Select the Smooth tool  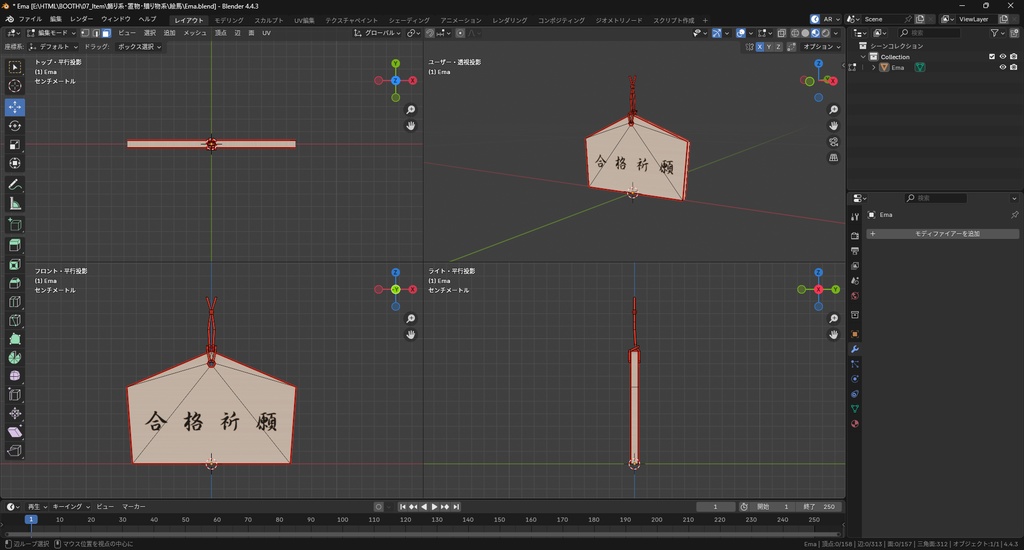(x=15, y=376)
